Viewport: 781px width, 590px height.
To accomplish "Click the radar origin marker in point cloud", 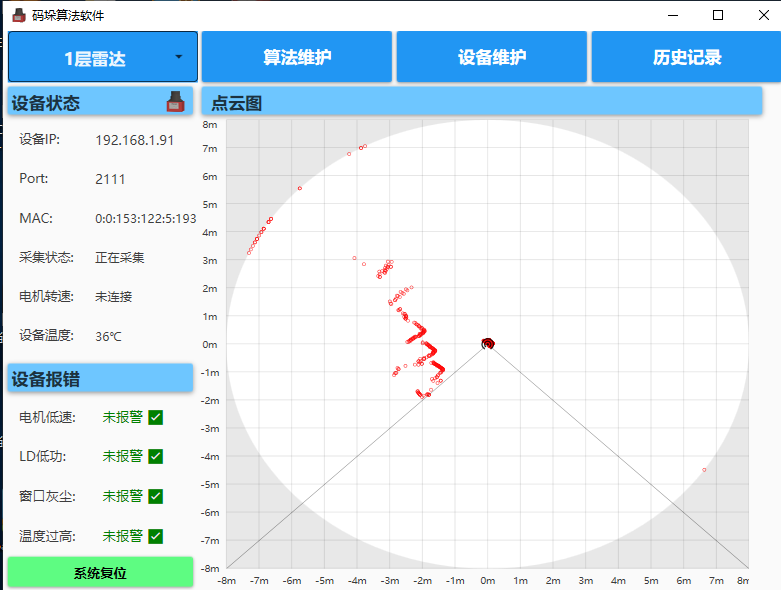I will coord(488,344).
